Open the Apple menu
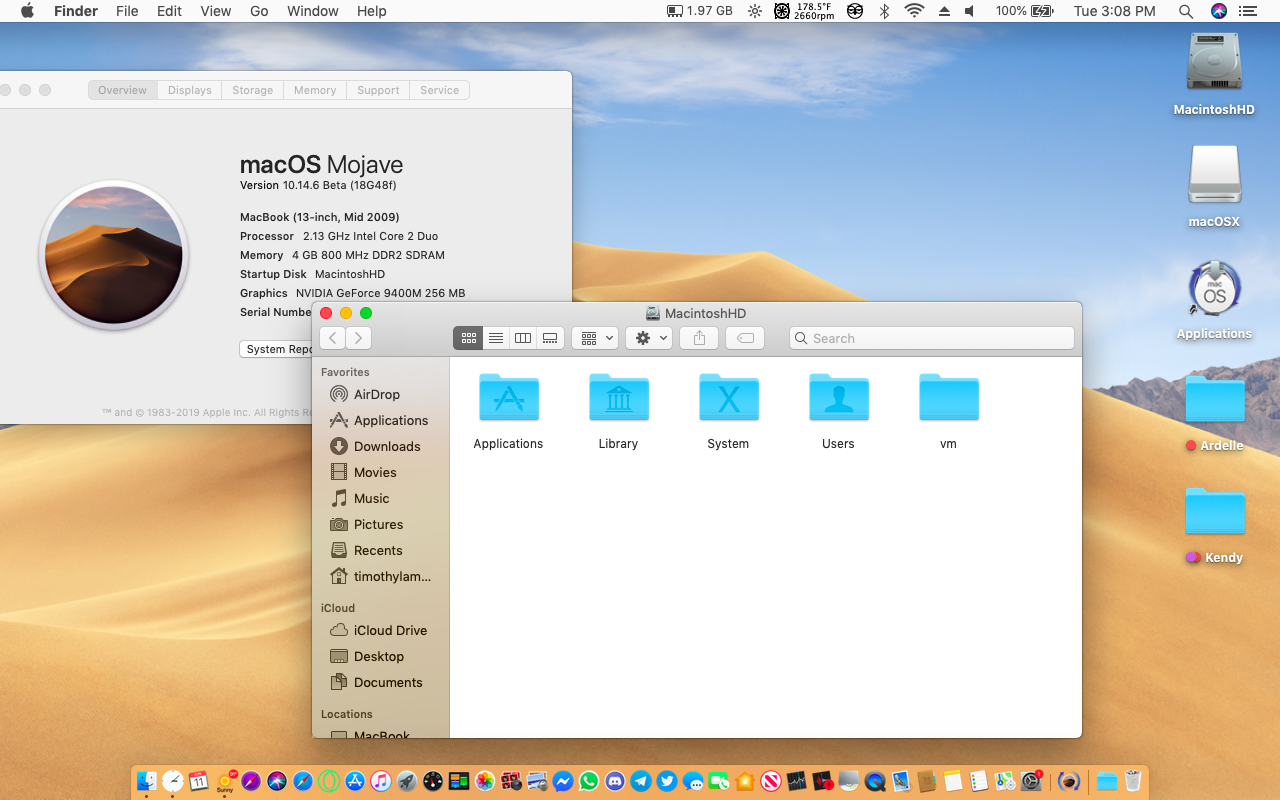 (27, 11)
